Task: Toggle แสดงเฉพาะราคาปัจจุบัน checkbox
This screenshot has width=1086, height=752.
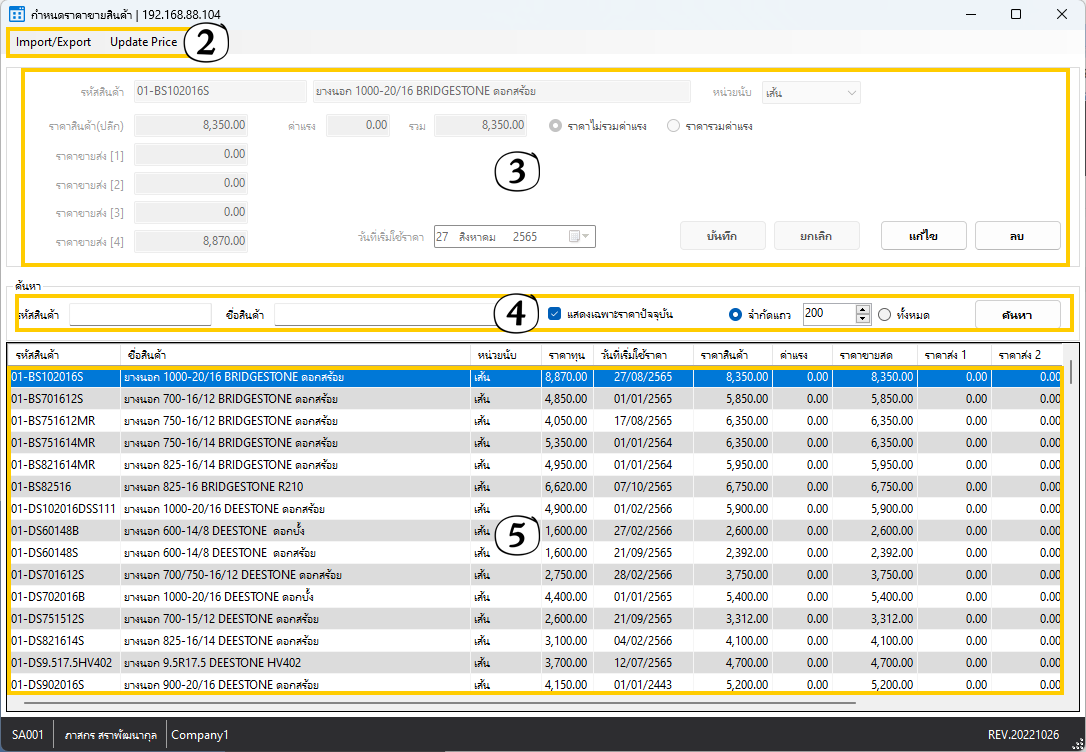Action: tap(556, 314)
